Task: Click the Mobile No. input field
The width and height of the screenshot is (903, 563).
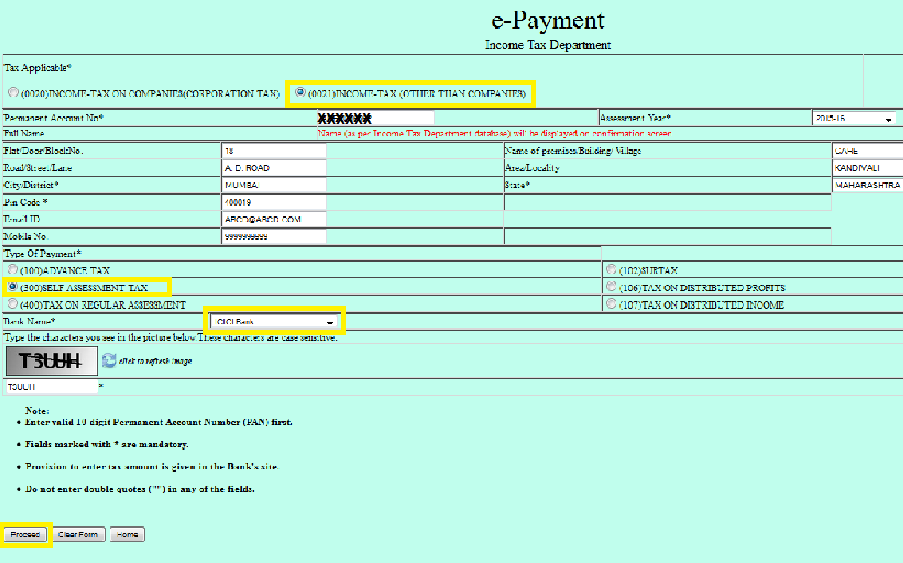Action: tap(273, 237)
